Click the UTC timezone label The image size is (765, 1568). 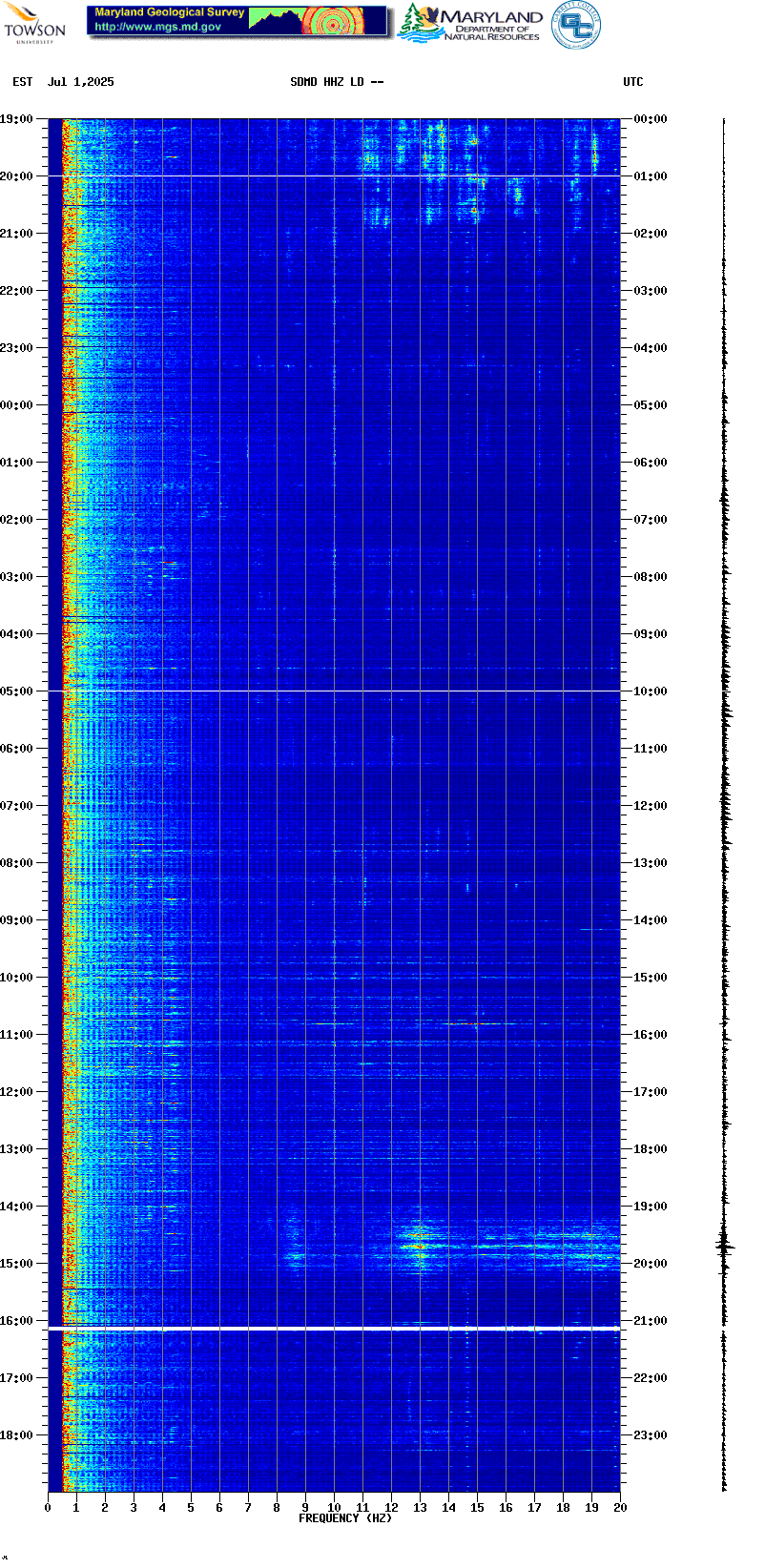click(633, 82)
